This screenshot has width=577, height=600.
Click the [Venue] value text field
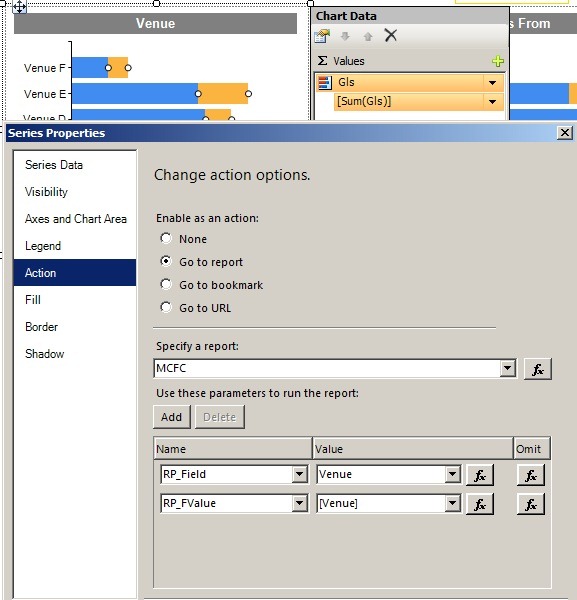pos(381,503)
